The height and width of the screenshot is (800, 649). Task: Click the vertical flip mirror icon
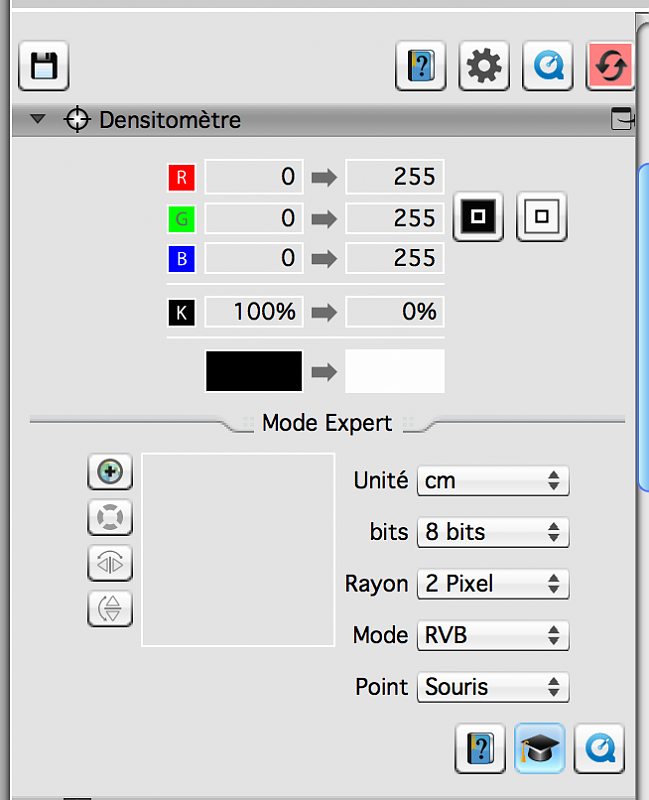110,608
